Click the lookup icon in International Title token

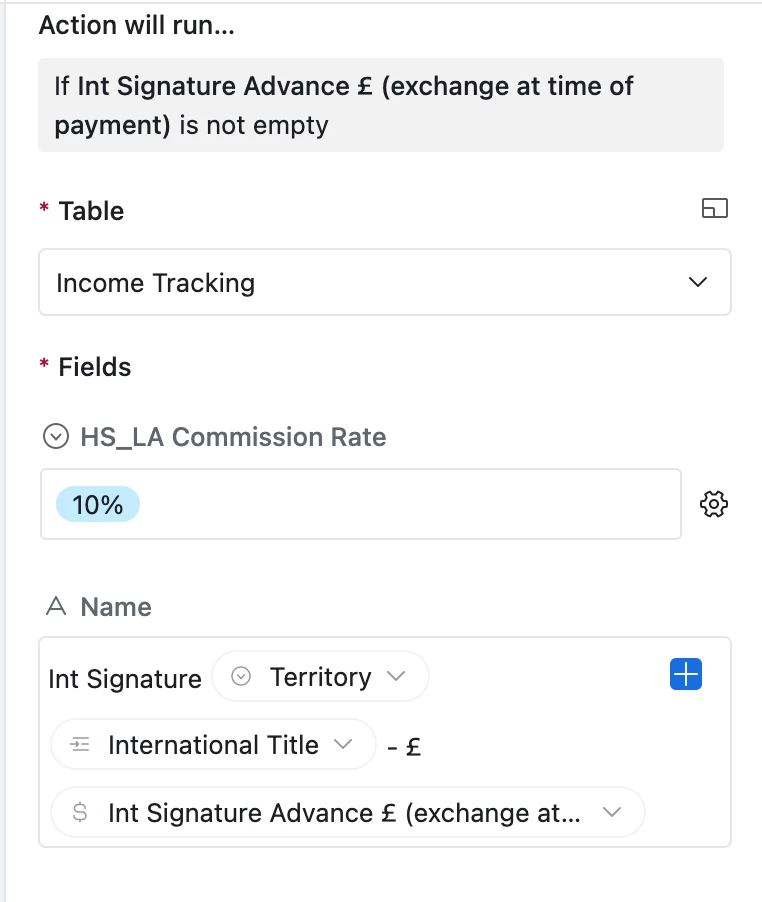[79, 744]
